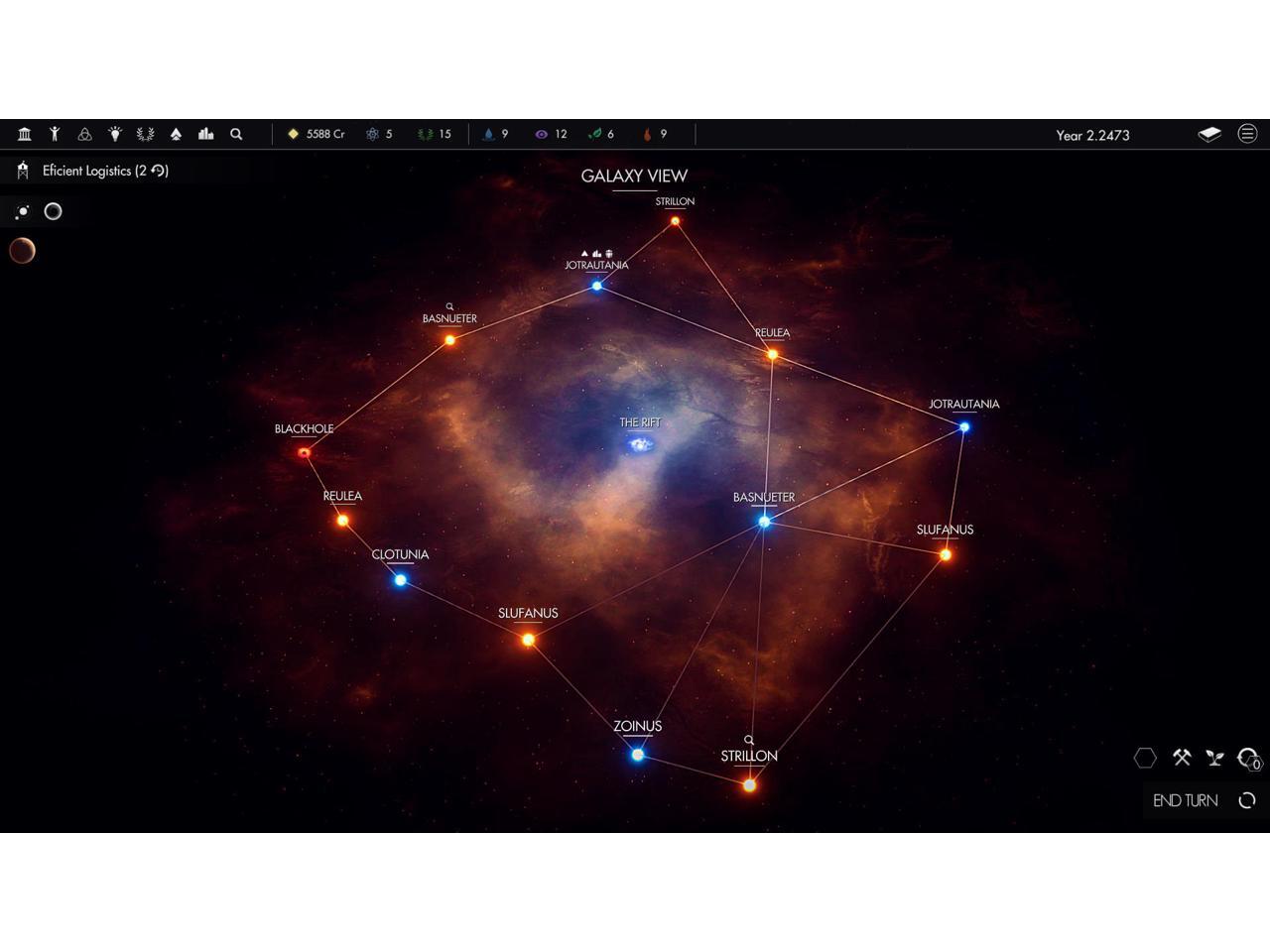Click the barrel-shaped icon above JOTRAUTANIA

point(608,254)
